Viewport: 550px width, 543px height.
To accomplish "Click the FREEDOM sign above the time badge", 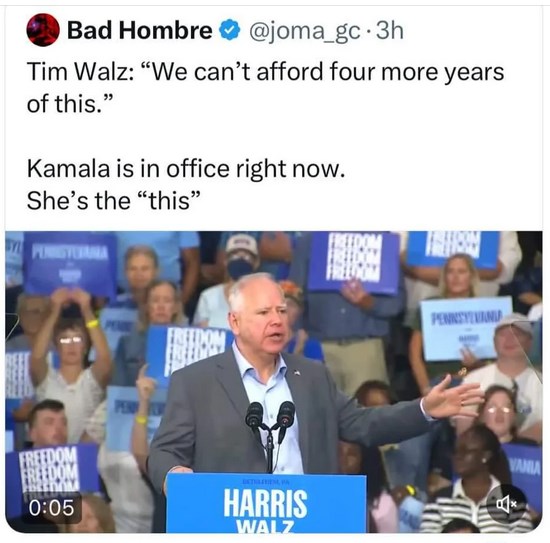I will tap(53, 470).
